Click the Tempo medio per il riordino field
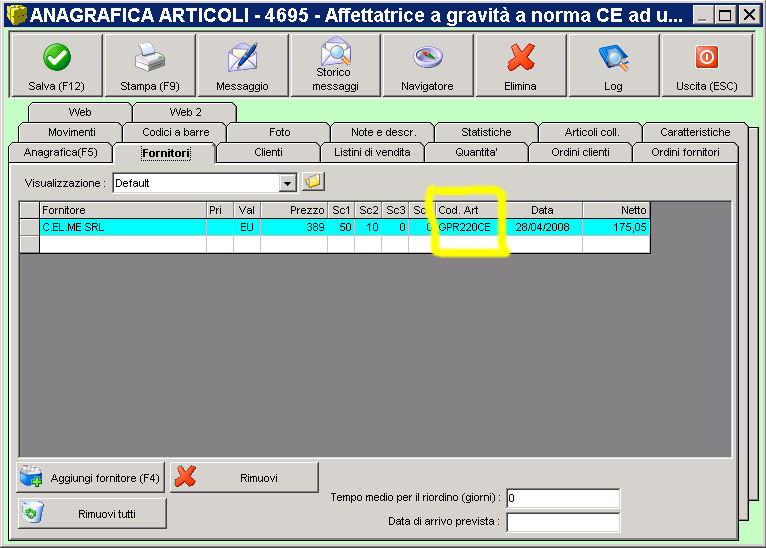Screen dimensions: 766x548 click(563, 498)
